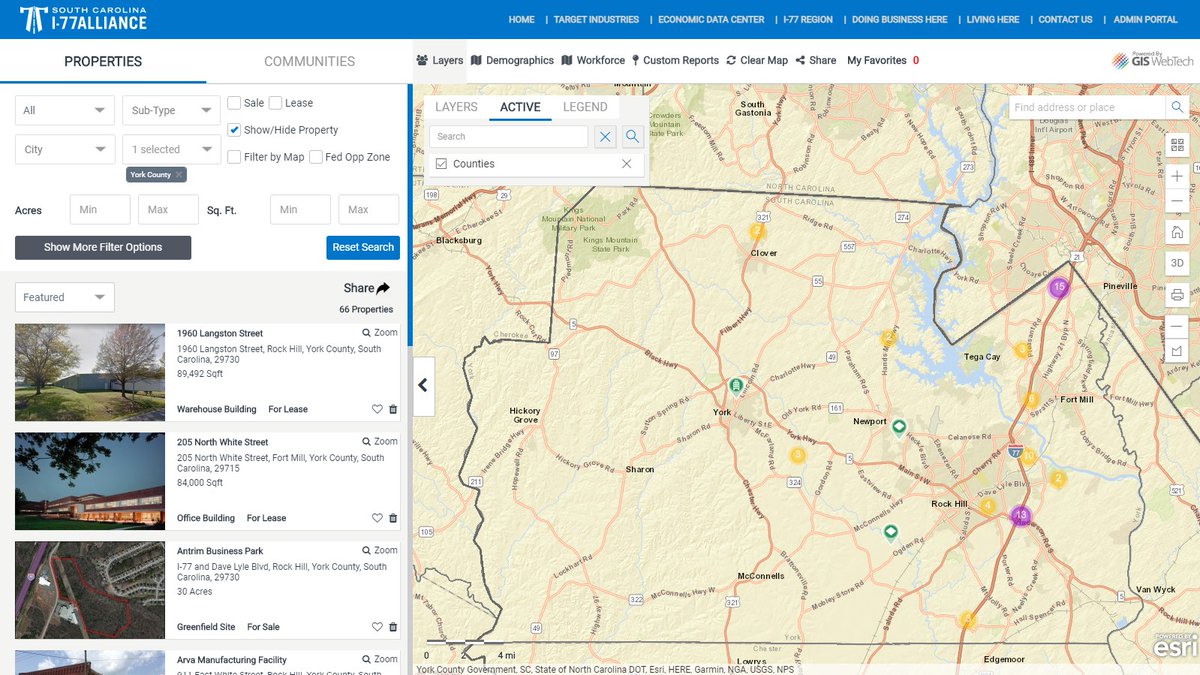Zoom to Antrim Business Park property
Viewport: 1200px width, 675px height.
pos(380,551)
